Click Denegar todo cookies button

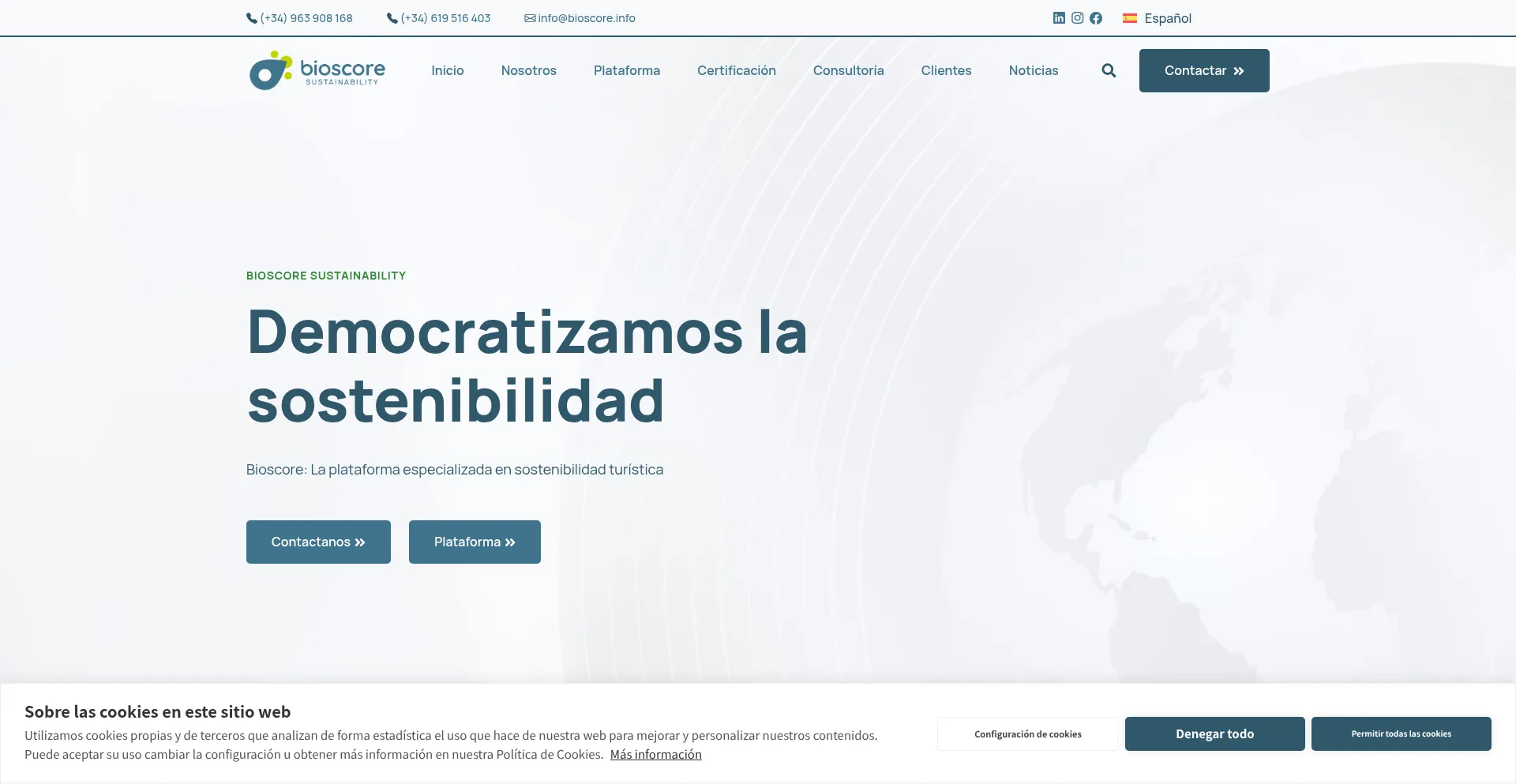click(x=1214, y=733)
